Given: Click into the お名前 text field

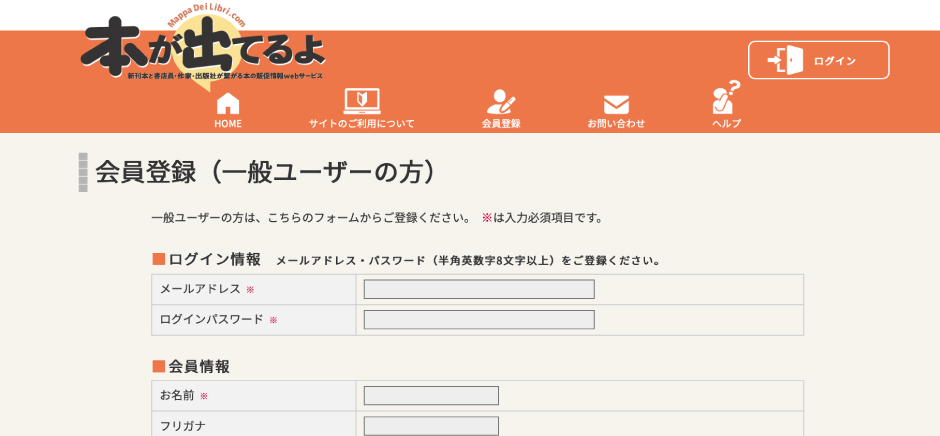Looking at the screenshot, I should pos(431,396).
